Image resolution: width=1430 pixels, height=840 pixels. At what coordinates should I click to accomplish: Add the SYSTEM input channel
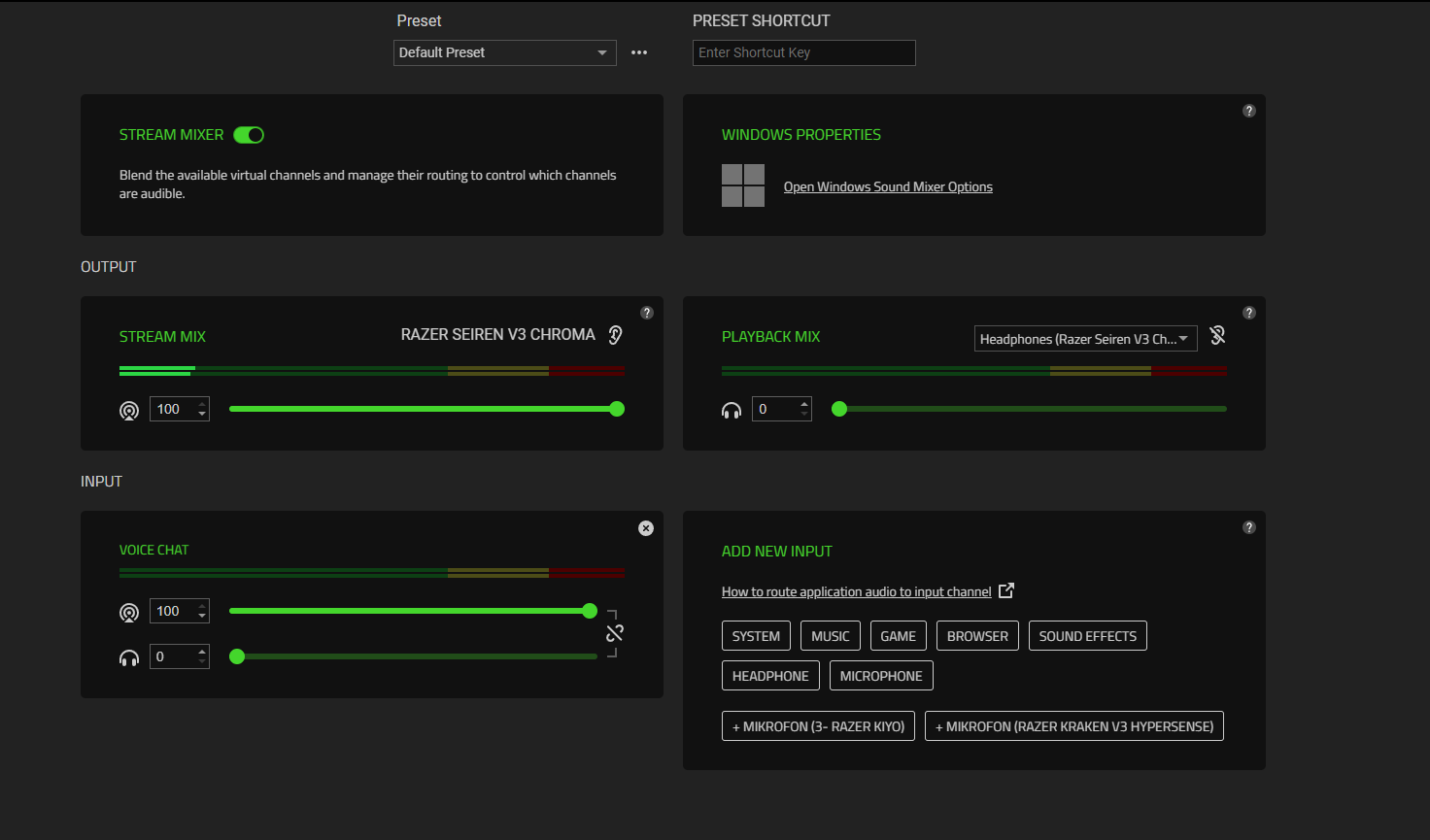(756, 636)
